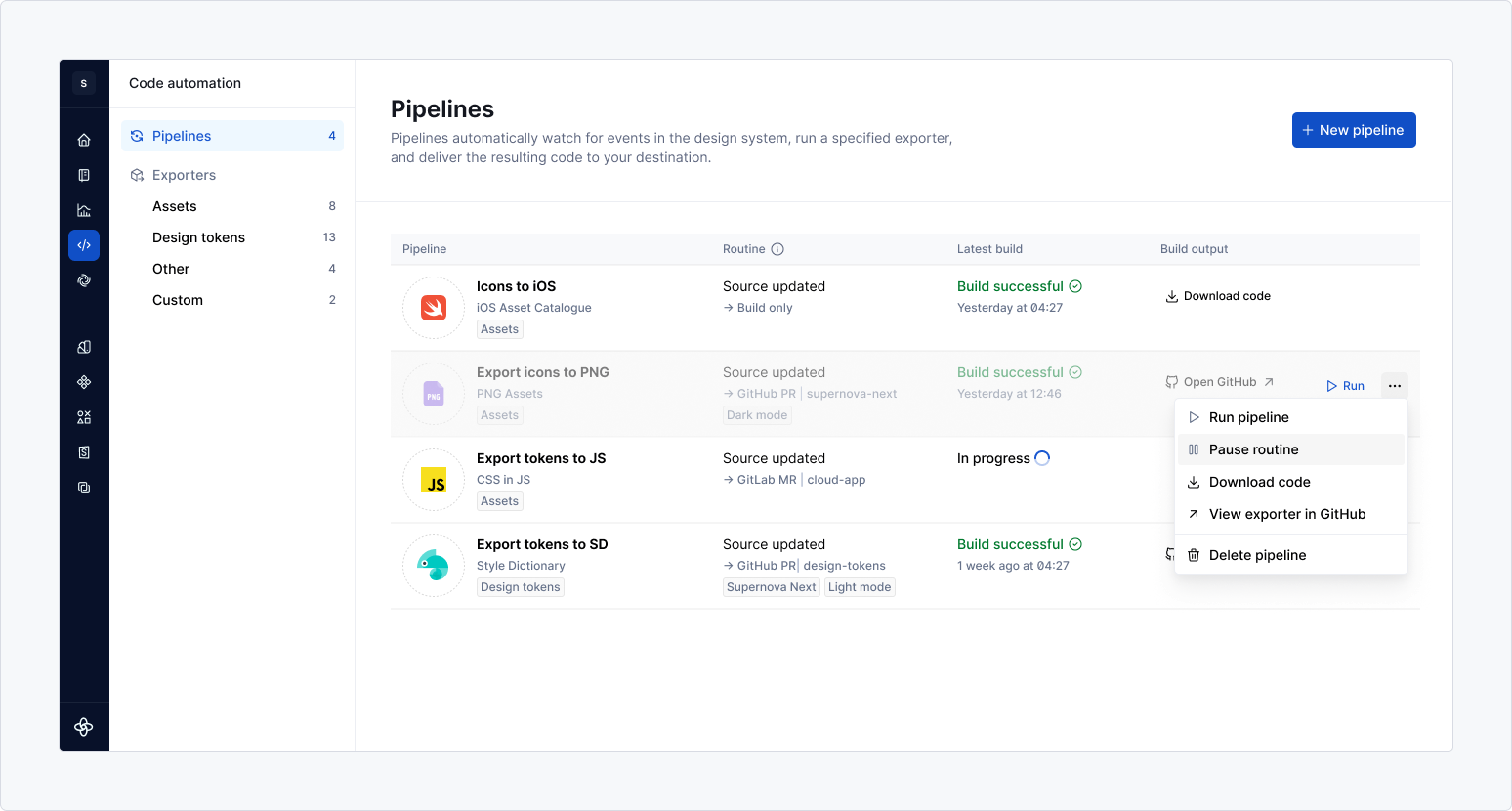Click the Routine info icon in table header
1512x811 pixels.
777,249
